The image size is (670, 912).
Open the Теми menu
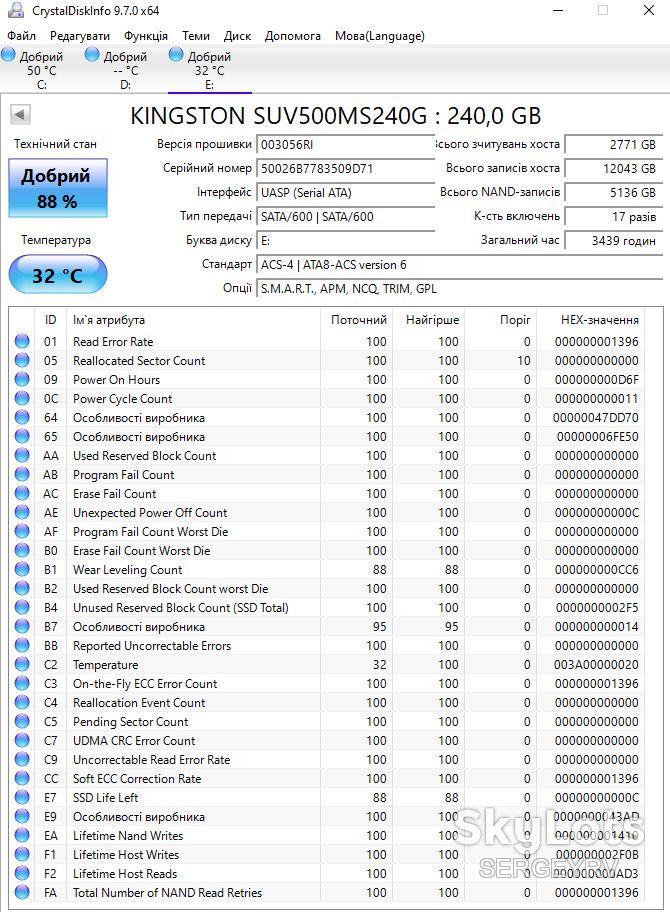tap(195, 36)
